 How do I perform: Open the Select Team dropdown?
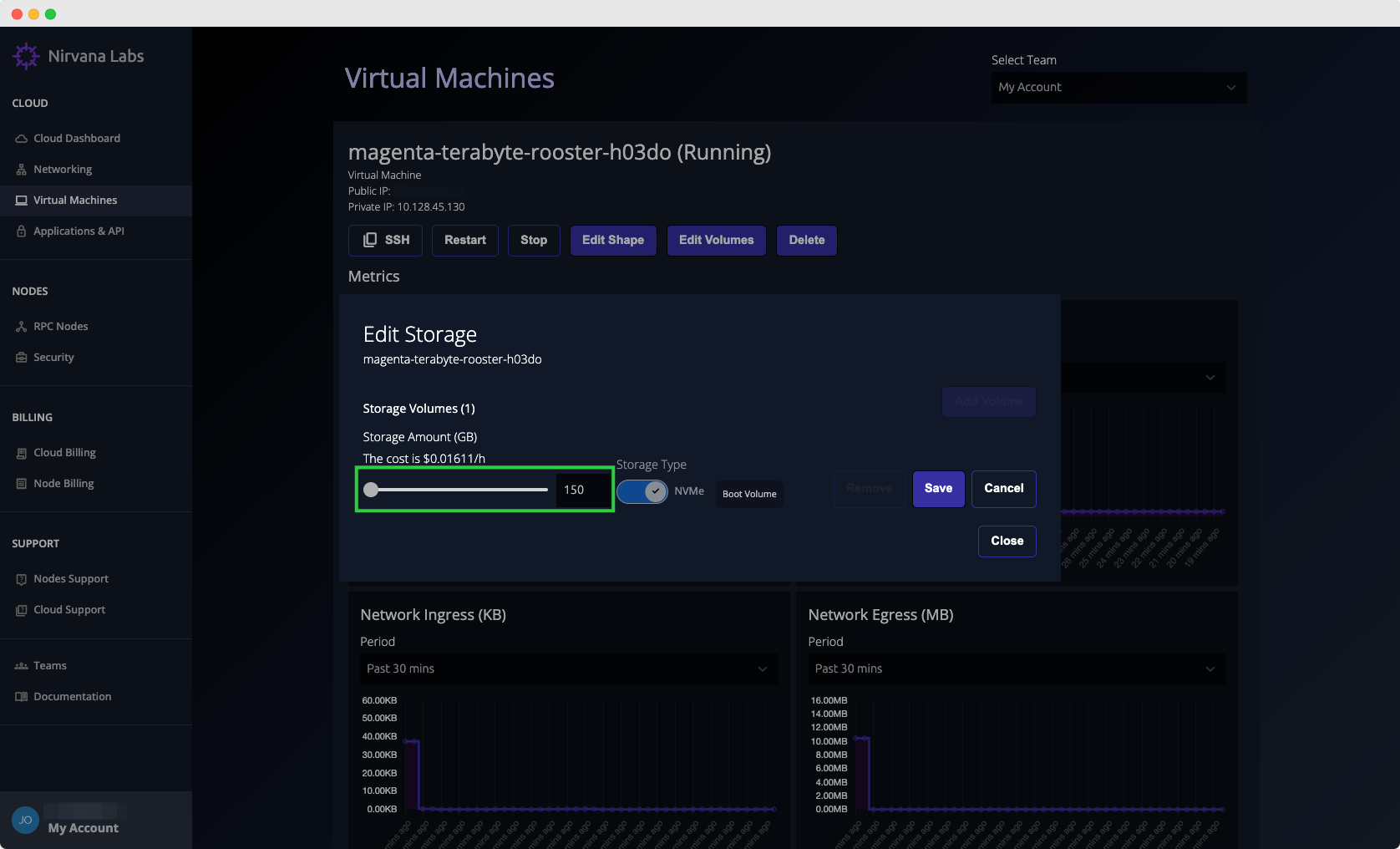point(1118,88)
